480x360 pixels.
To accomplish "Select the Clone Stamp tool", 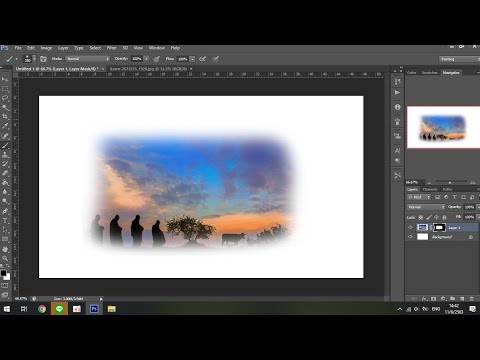I will pos(5,155).
